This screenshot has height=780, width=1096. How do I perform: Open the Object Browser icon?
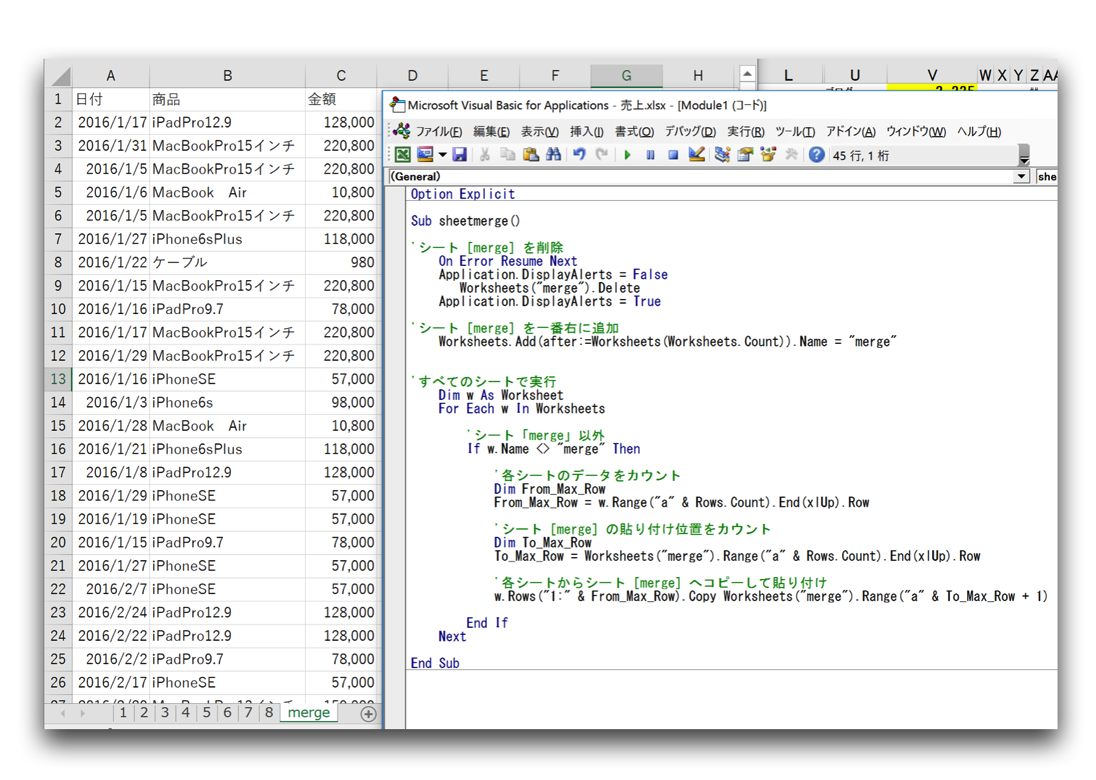coord(768,154)
